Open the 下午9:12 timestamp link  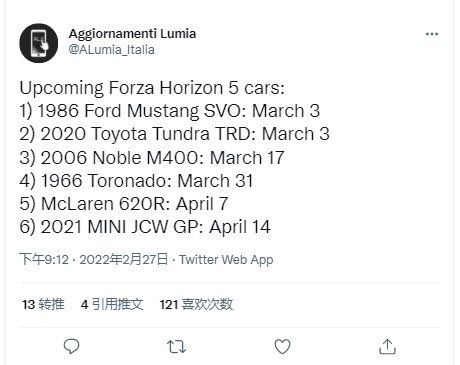point(44,259)
